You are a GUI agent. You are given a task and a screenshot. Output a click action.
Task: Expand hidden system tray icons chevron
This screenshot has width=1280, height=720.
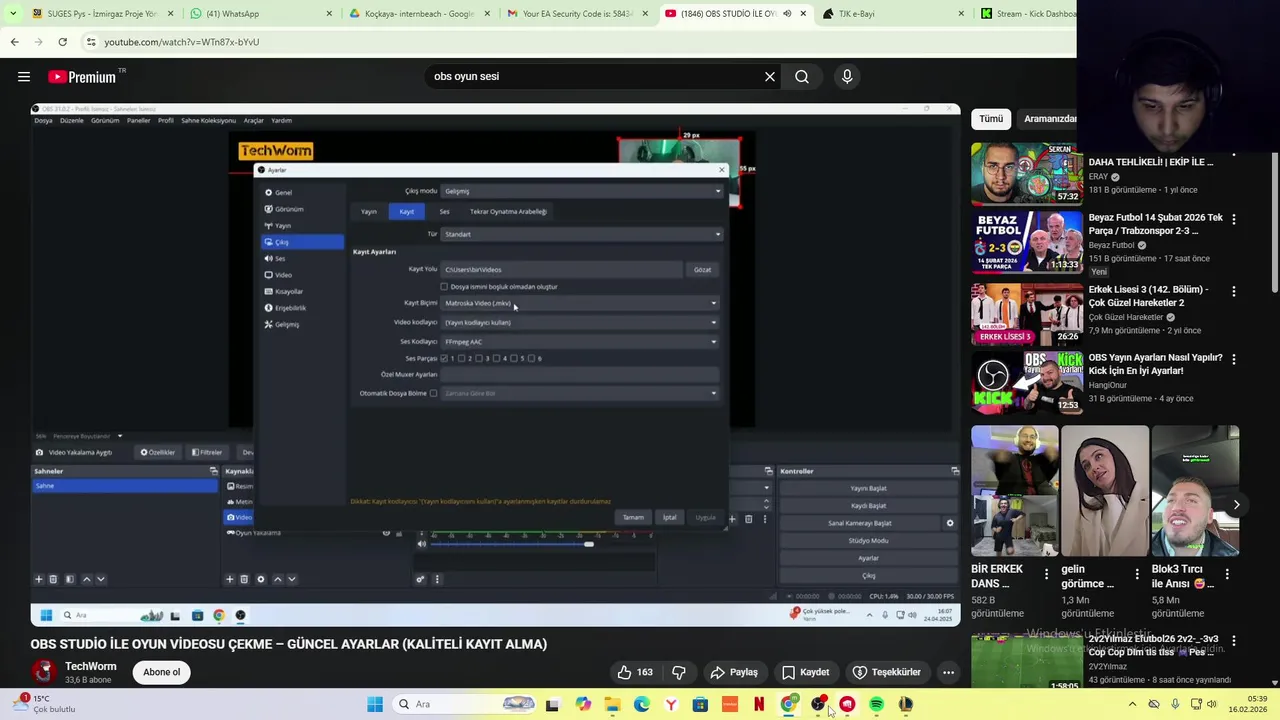click(x=1132, y=704)
